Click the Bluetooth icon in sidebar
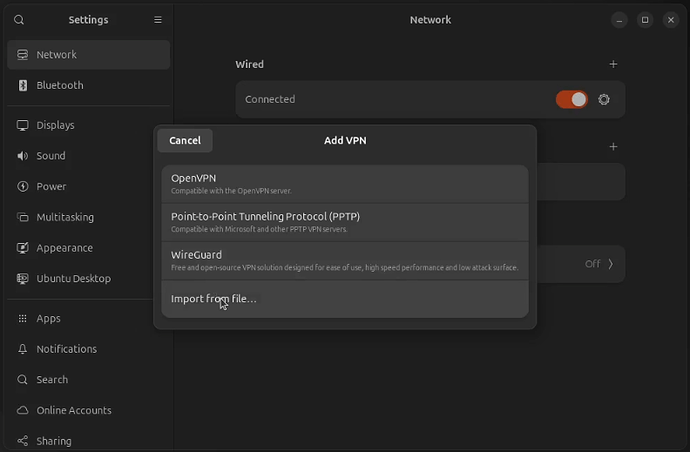The image size is (690, 452). coord(22,86)
